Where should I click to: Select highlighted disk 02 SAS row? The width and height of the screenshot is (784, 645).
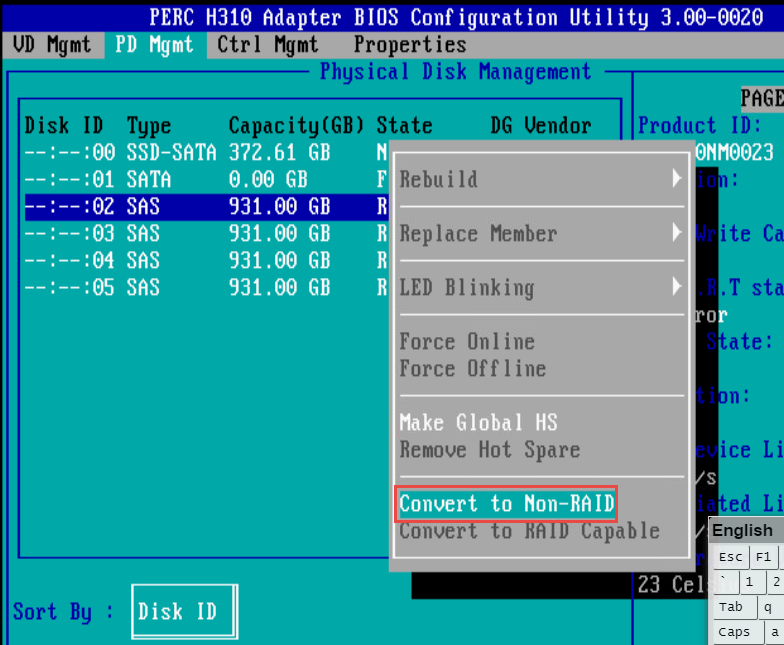206,206
